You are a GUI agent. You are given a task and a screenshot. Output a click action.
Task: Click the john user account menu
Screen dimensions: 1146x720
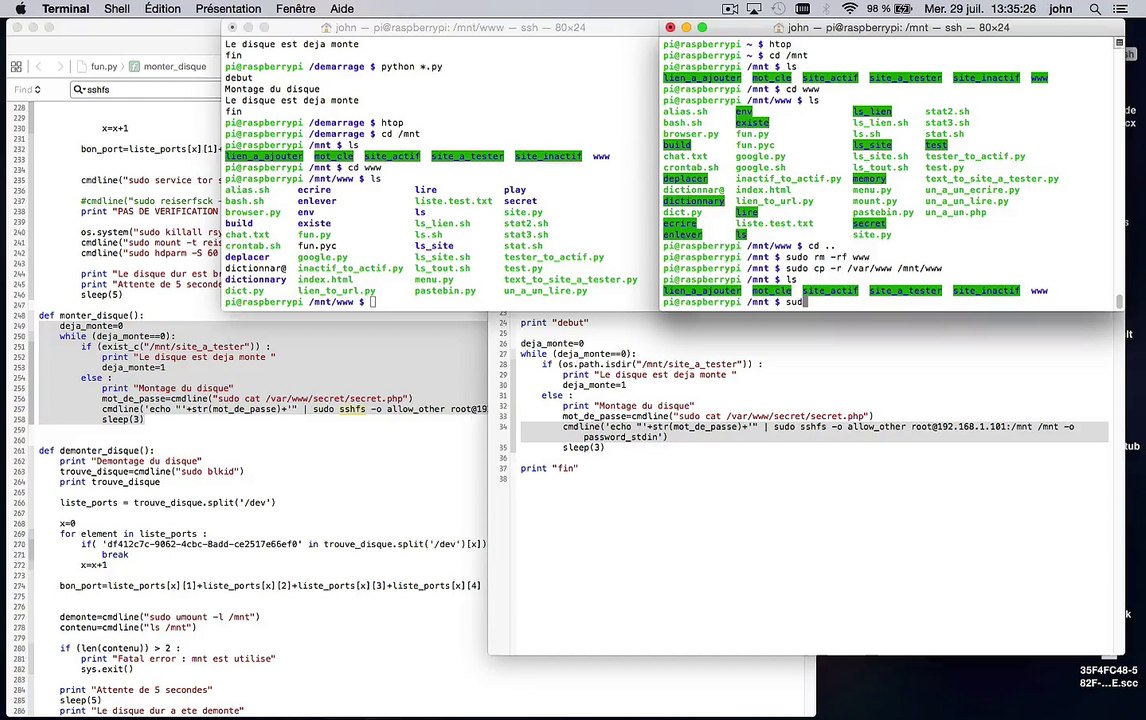click(1060, 9)
